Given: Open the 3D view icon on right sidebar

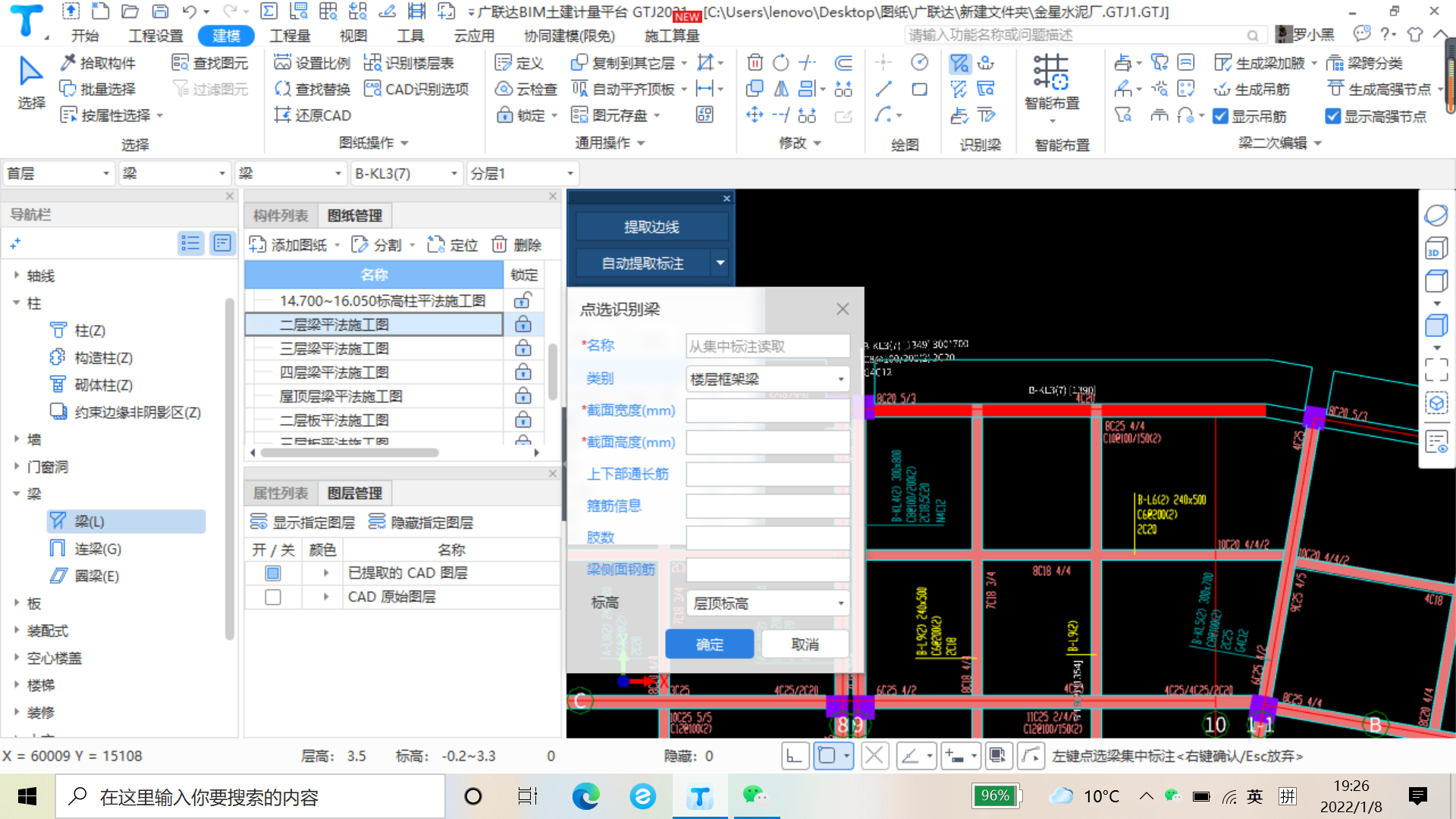Looking at the screenshot, I should [x=1436, y=249].
